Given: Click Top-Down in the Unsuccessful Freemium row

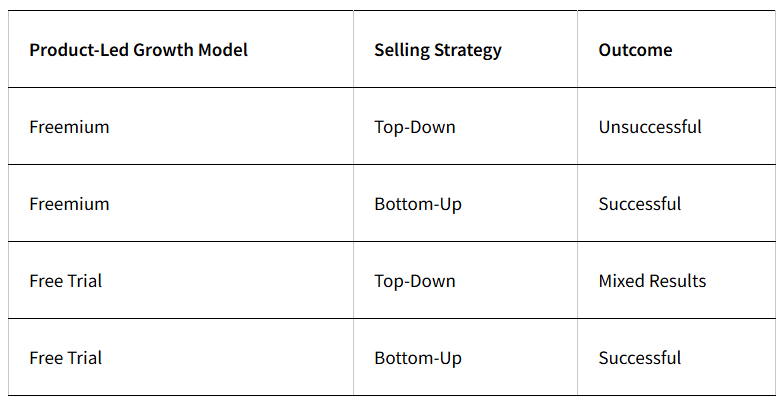Looking at the screenshot, I should click(x=415, y=127).
